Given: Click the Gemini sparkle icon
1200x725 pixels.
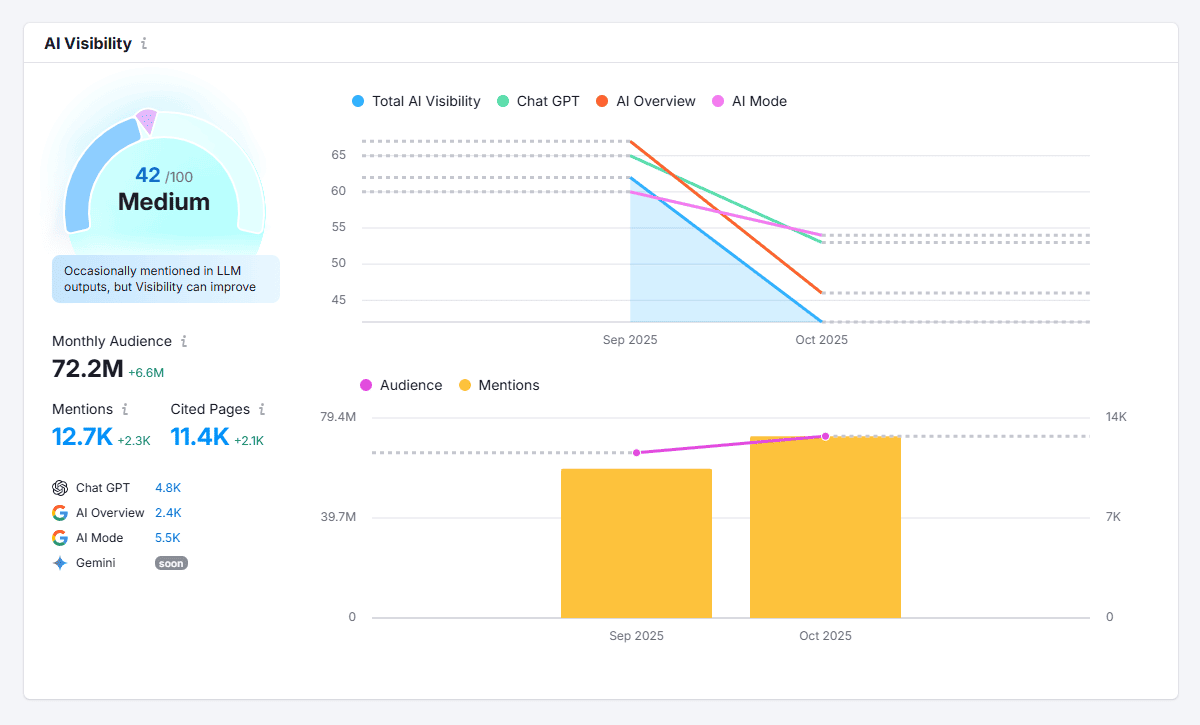Looking at the screenshot, I should pos(61,562).
